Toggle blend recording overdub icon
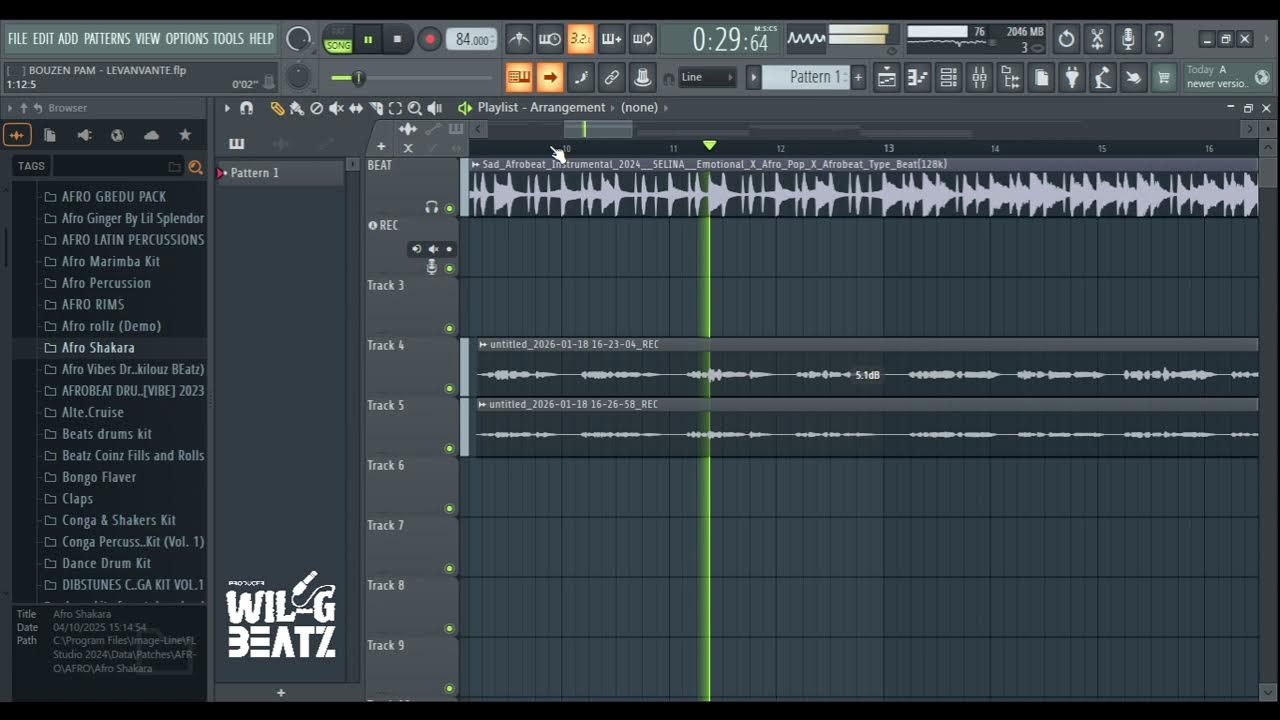 coord(611,39)
